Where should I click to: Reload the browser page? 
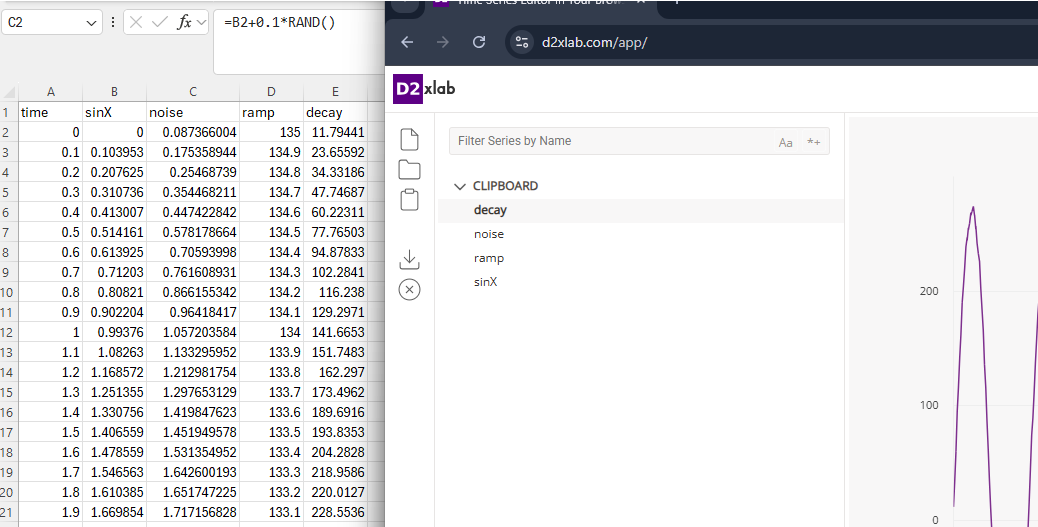479,42
